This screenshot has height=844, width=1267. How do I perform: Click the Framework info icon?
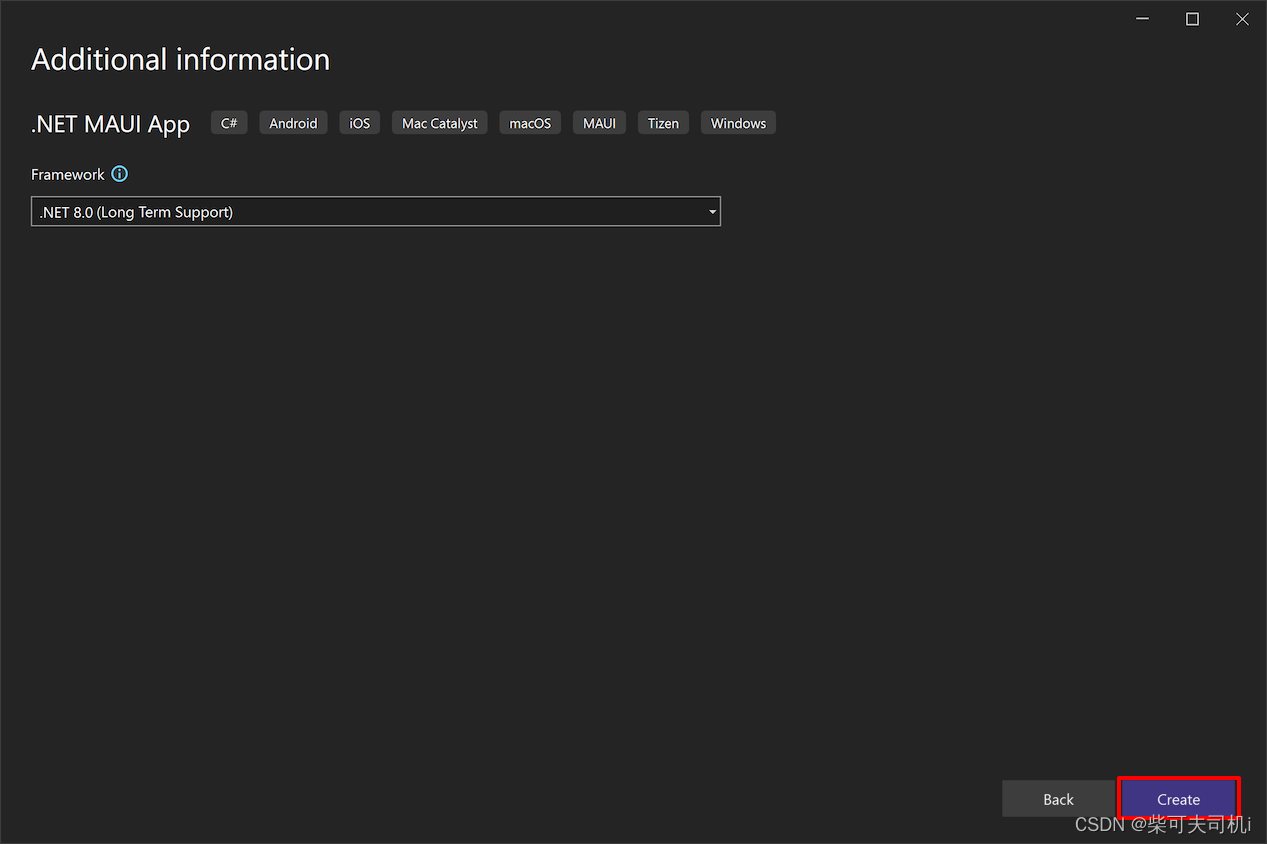[x=120, y=174]
